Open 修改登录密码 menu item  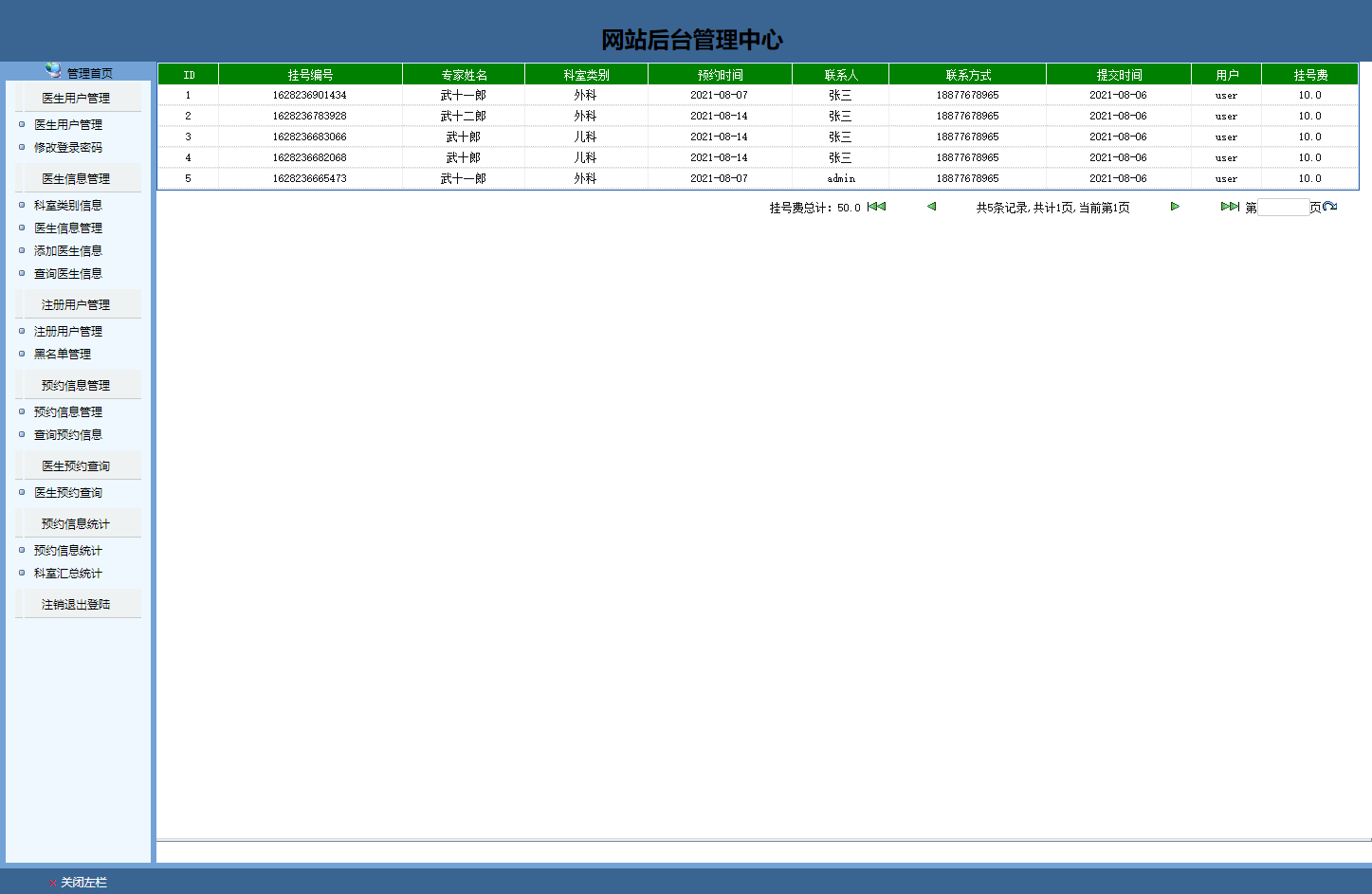tap(68, 147)
